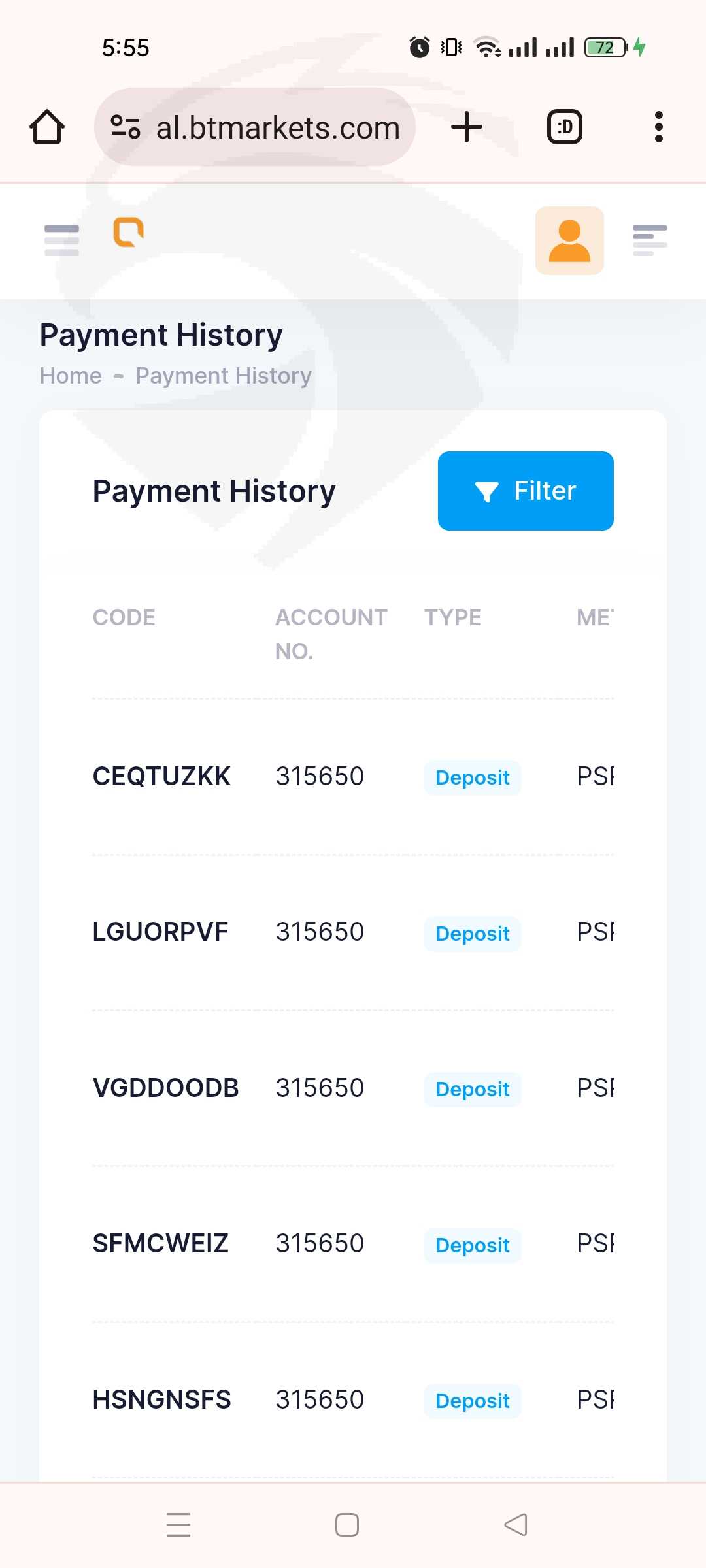Open site settings icon in address bar
This screenshot has width=706, height=1568.
coord(126,127)
